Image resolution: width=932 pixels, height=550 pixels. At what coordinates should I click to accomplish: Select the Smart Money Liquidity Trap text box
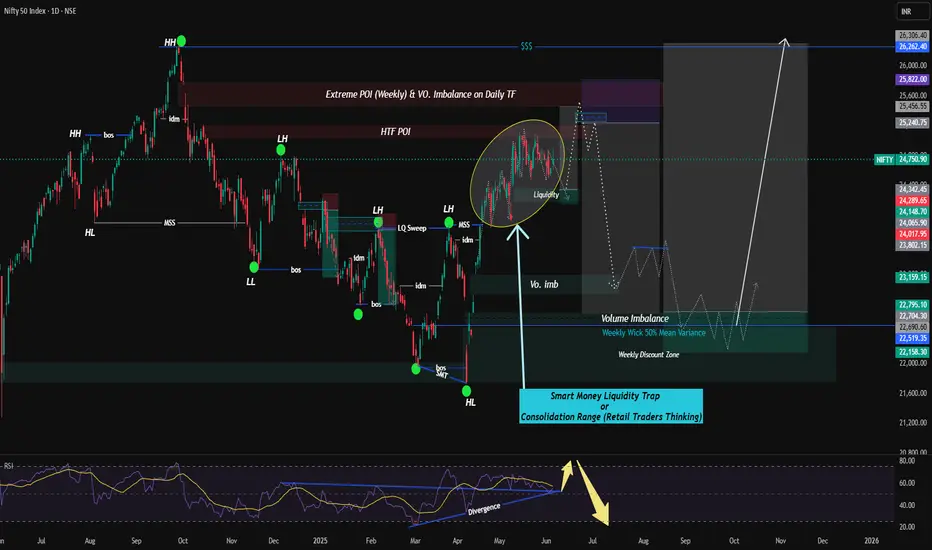click(611, 406)
